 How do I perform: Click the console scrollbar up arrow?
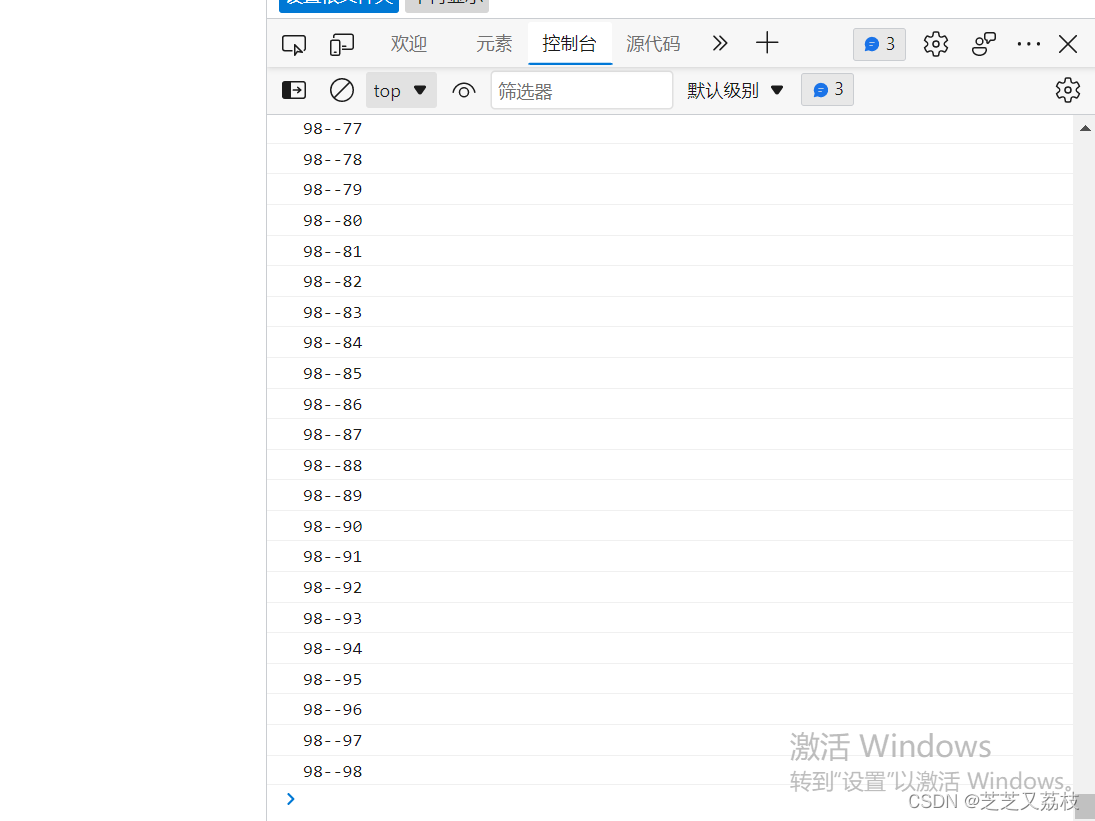tap(1085, 127)
